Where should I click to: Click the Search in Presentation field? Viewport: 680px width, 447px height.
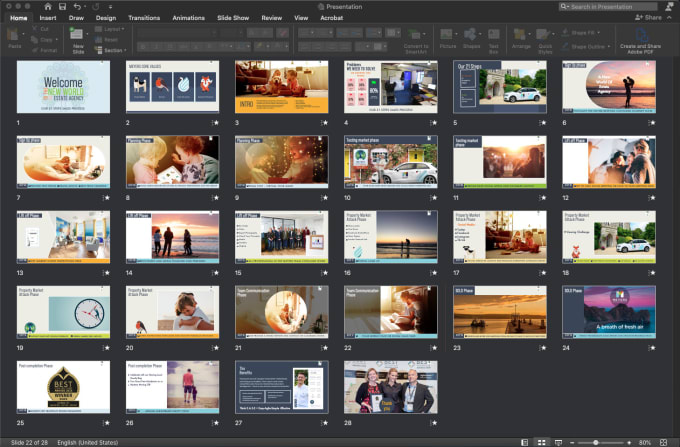[608, 7]
